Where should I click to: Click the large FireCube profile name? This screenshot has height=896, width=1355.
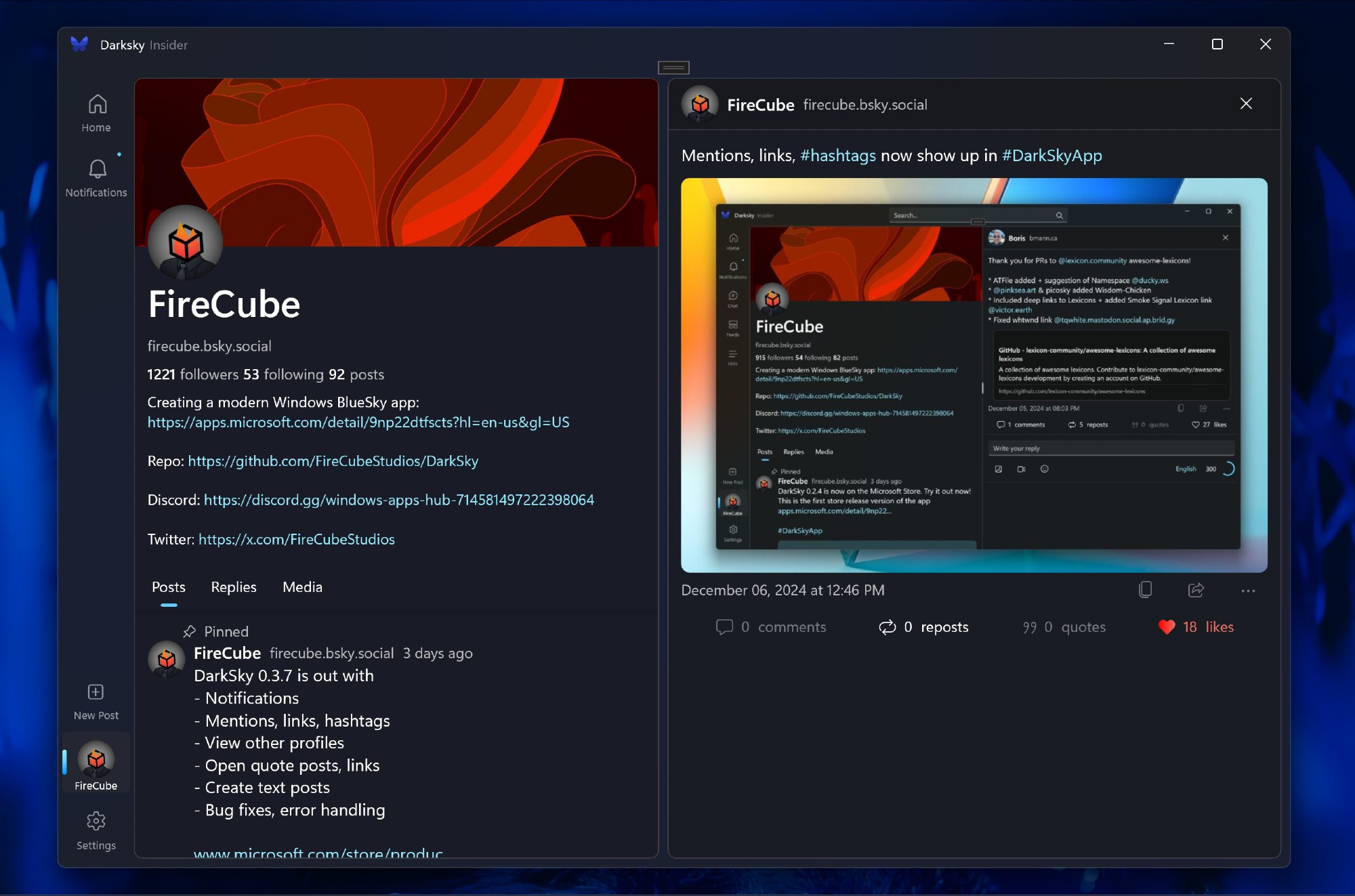tap(224, 304)
